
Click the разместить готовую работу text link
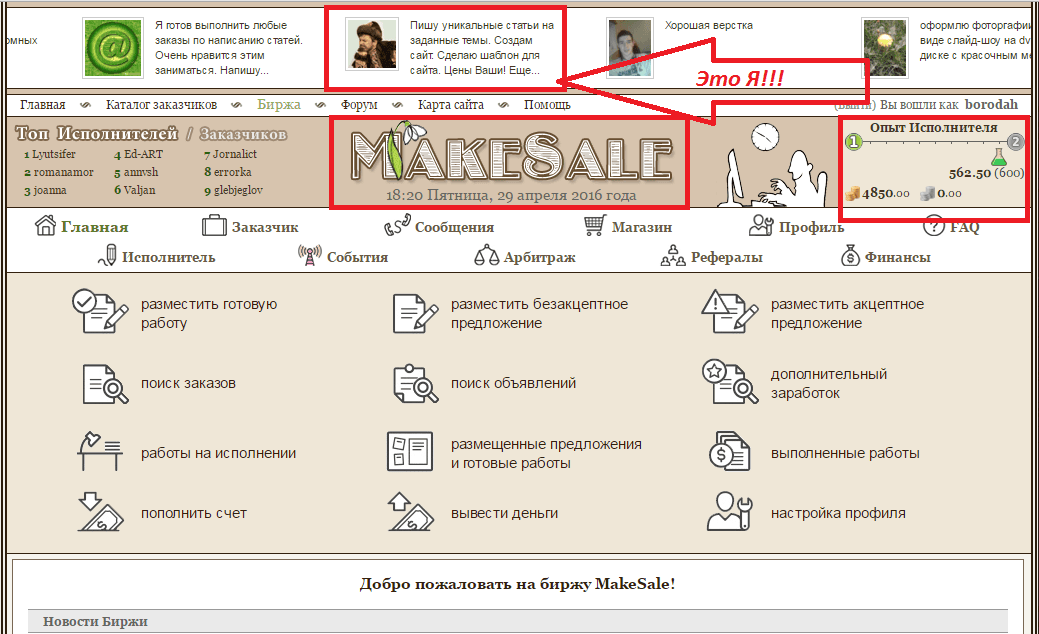click(x=209, y=313)
